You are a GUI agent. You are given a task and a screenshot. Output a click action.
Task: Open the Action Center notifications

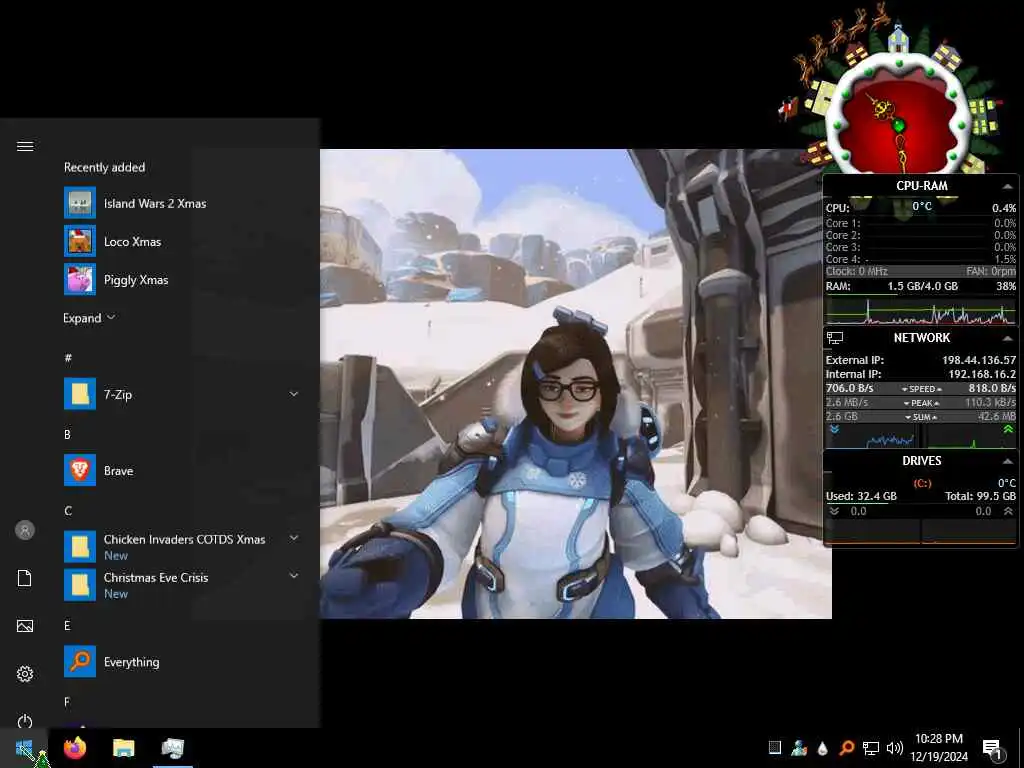(993, 749)
